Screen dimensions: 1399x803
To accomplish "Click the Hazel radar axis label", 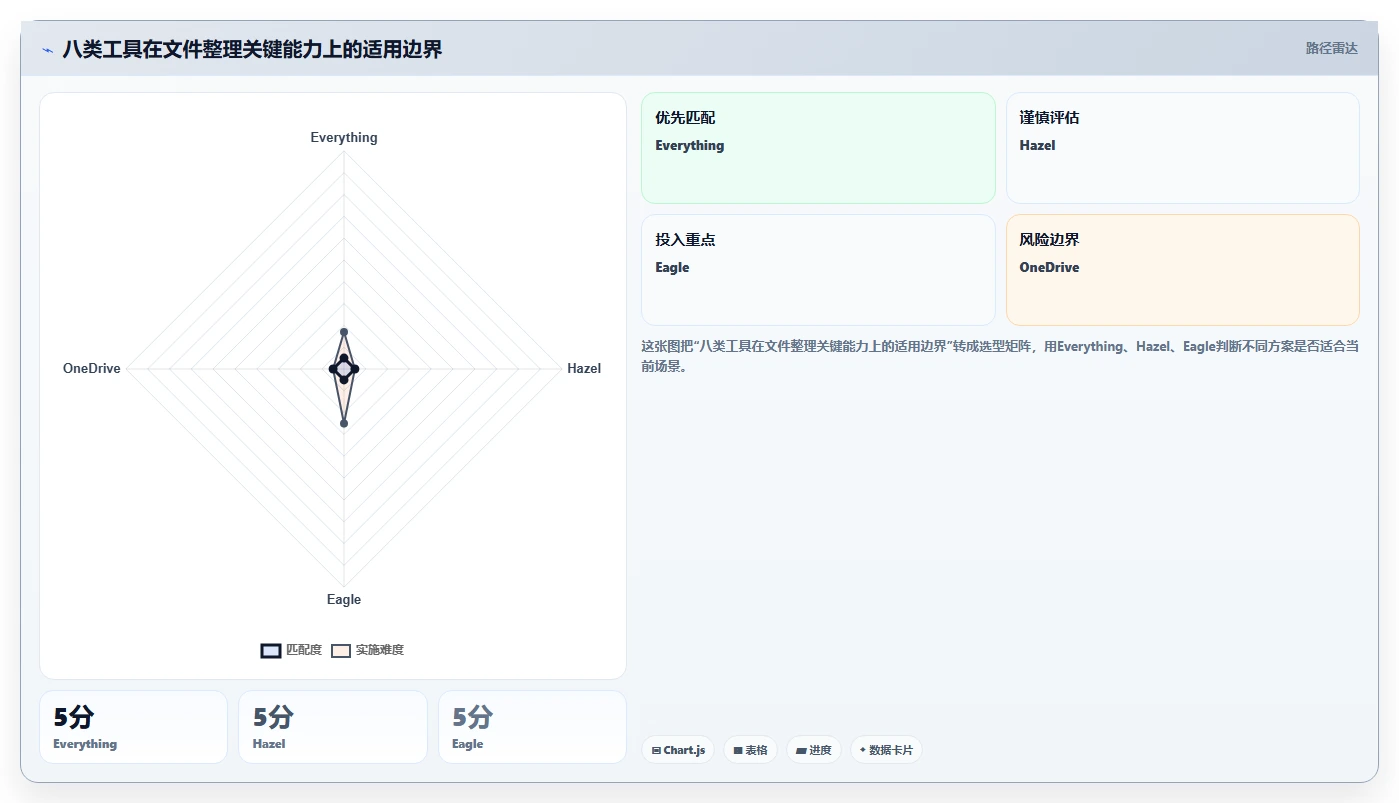I will [x=584, y=368].
